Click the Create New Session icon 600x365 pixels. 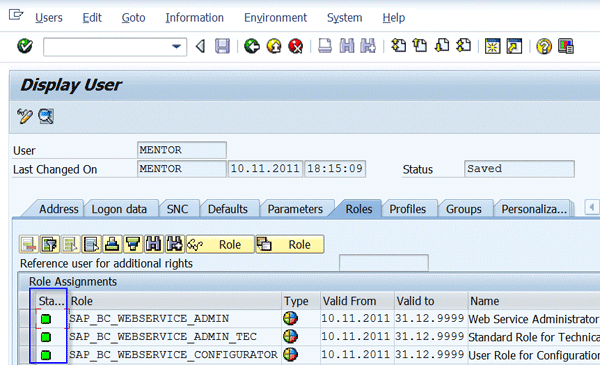492,46
